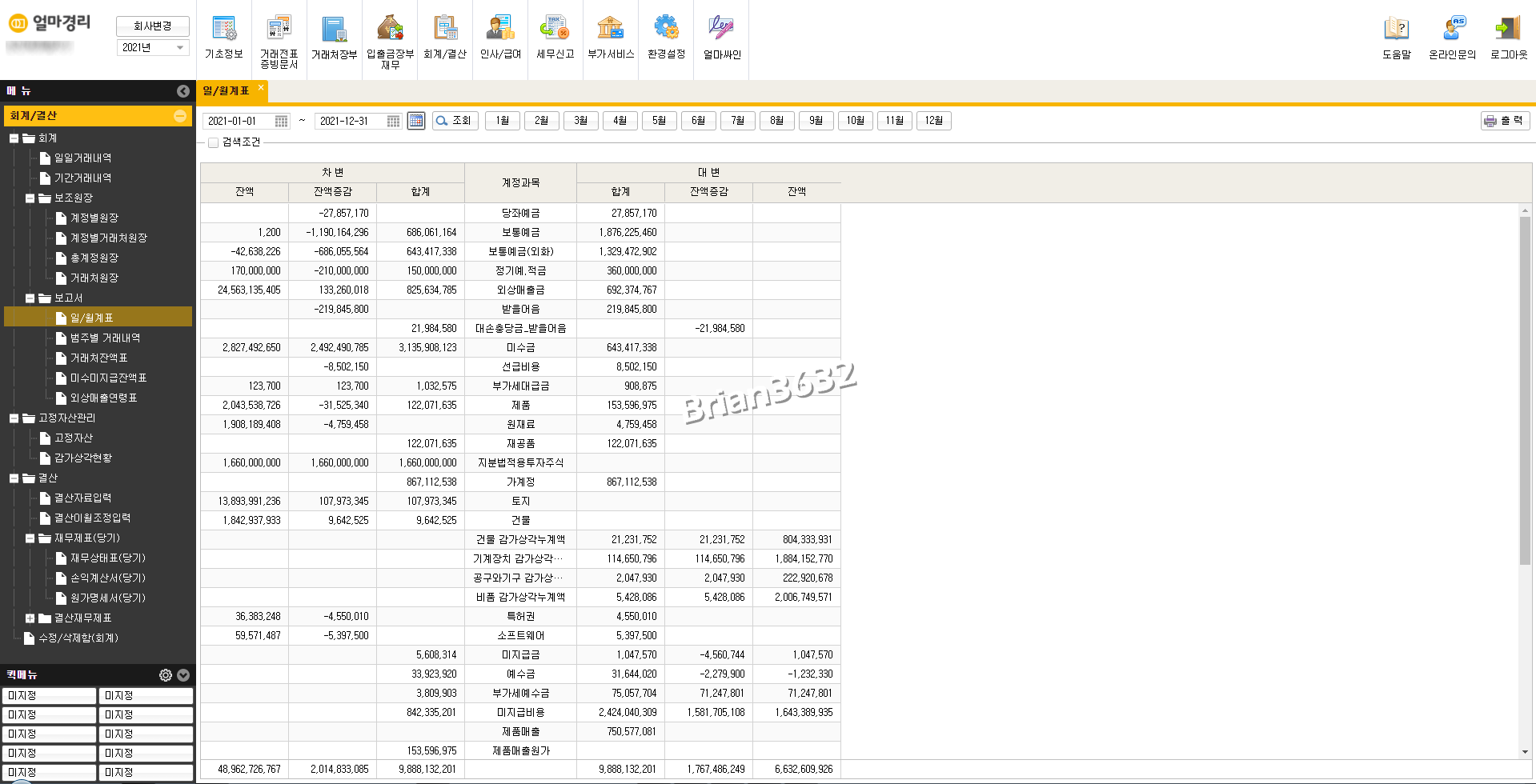Click the vertical scrollbar of the table

[1525, 392]
